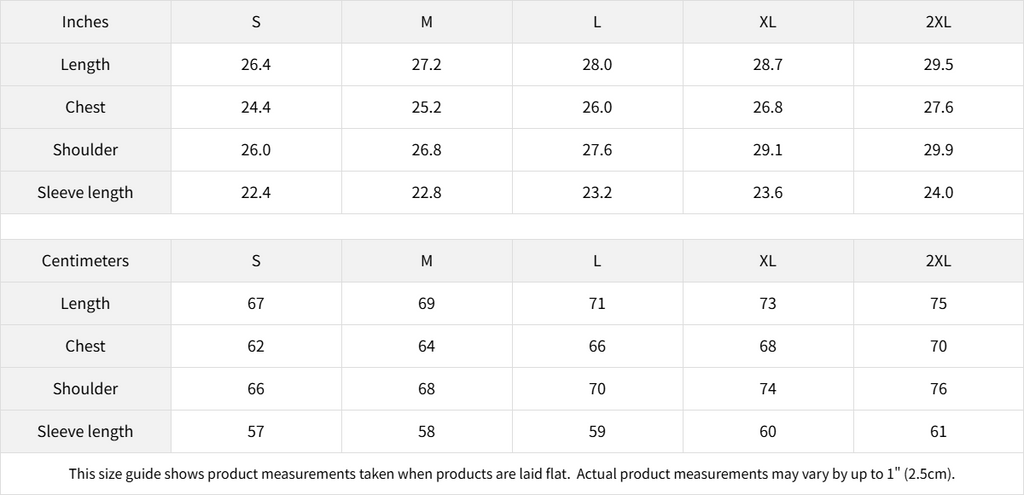This screenshot has height=495, width=1024.
Task: Click the 69 cm length value for M
Action: pos(426,304)
